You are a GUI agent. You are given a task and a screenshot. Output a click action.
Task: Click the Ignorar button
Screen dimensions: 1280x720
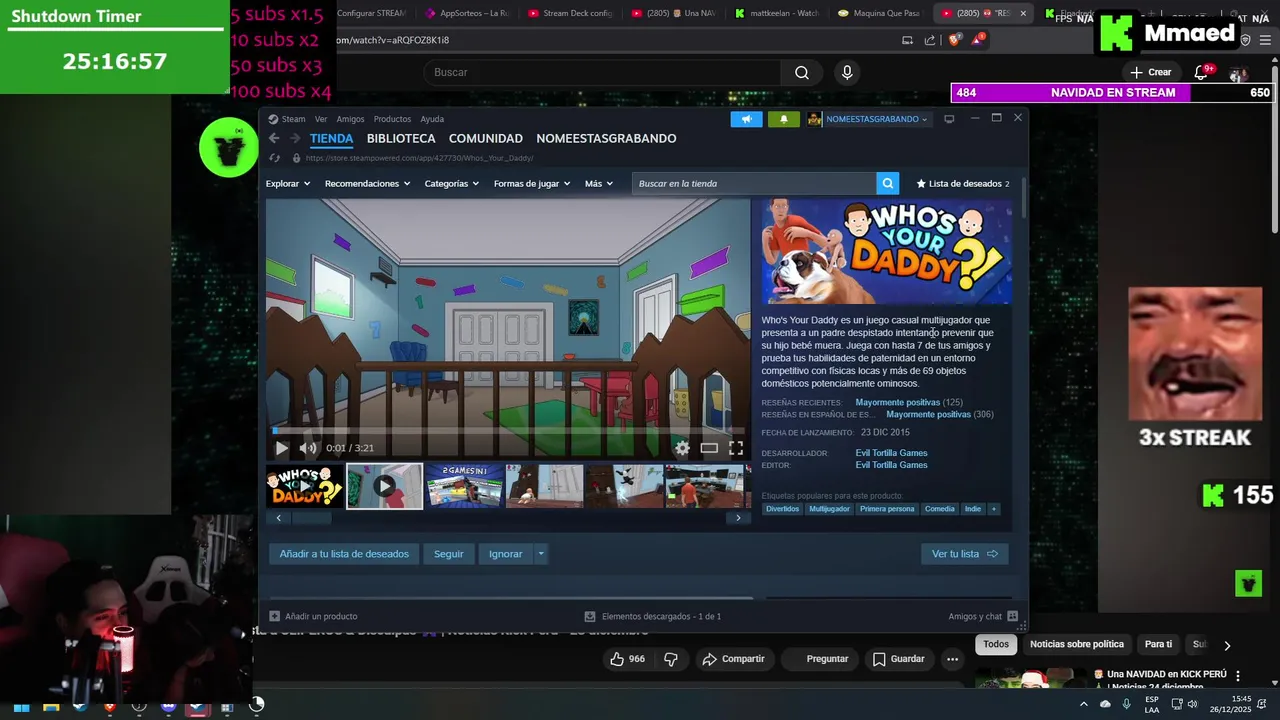[x=505, y=554]
